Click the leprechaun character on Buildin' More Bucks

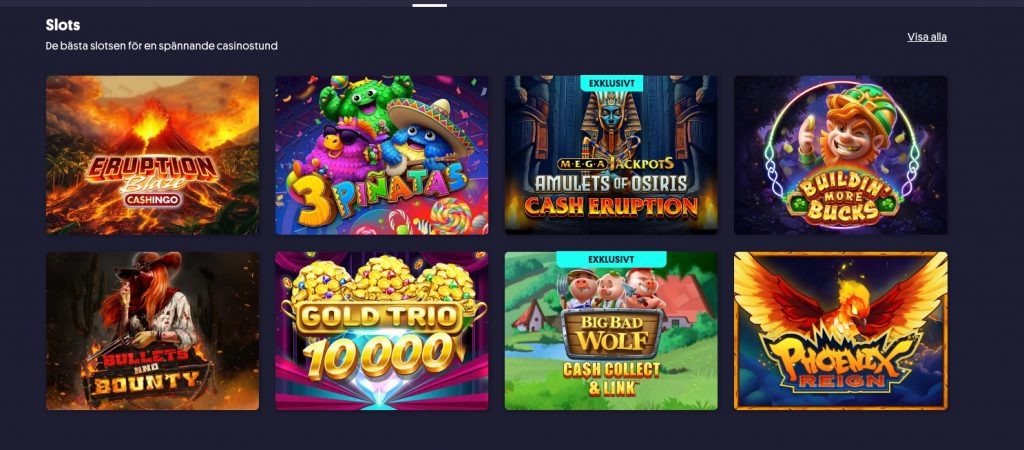(x=848, y=127)
